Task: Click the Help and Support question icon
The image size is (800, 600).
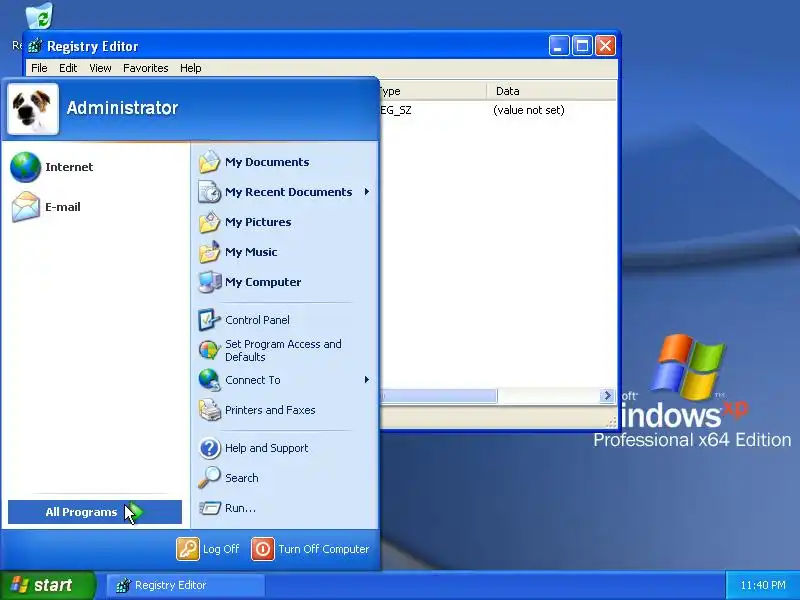Action: click(x=209, y=448)
